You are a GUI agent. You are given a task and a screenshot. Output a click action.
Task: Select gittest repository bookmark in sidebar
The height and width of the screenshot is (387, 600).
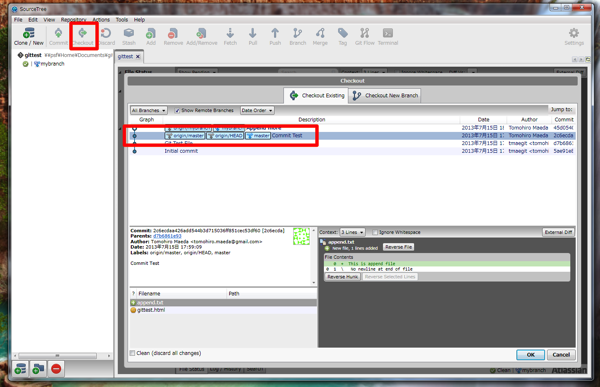point(33,55)
